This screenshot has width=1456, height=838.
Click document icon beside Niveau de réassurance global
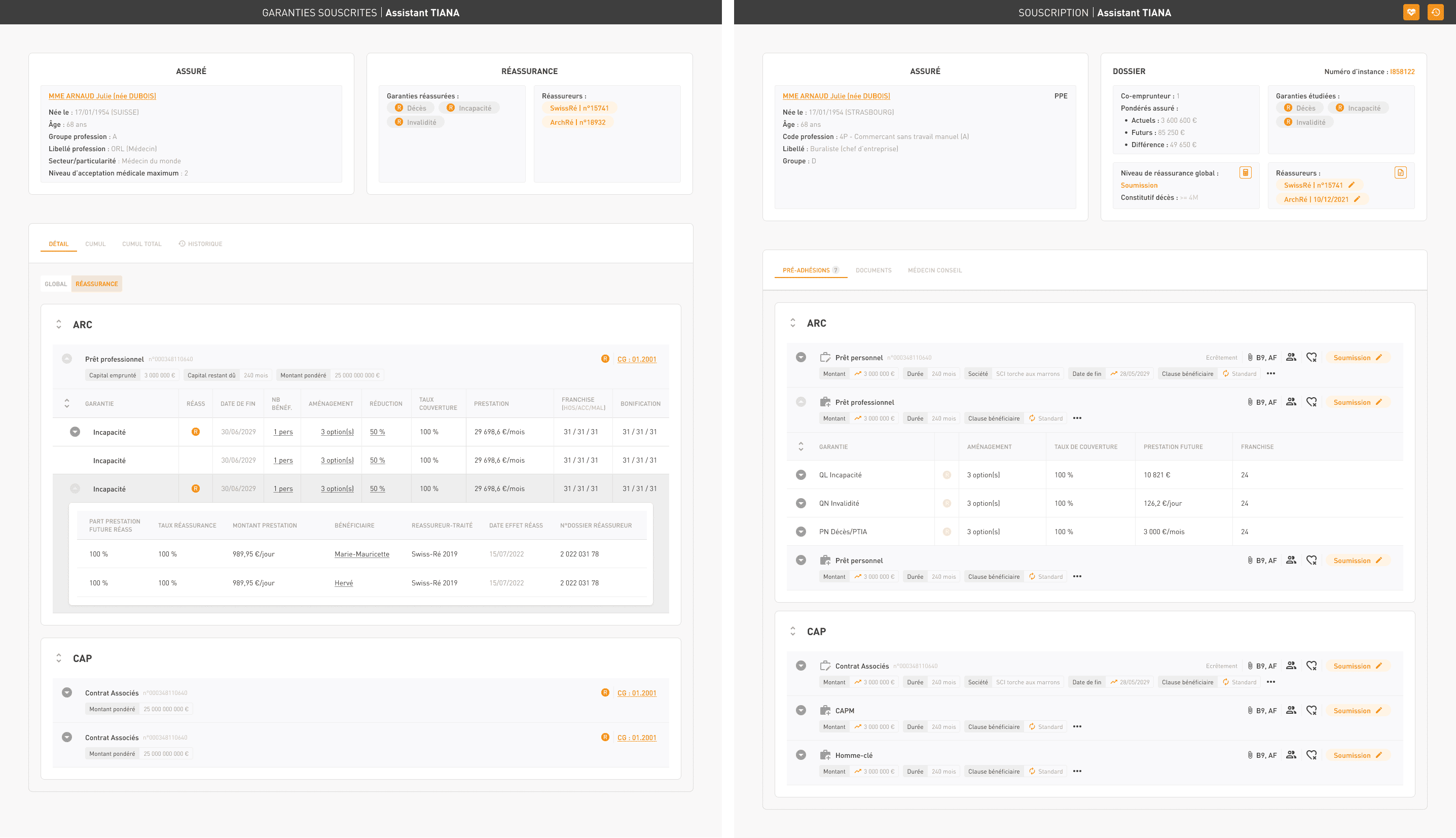(1245, 172)
